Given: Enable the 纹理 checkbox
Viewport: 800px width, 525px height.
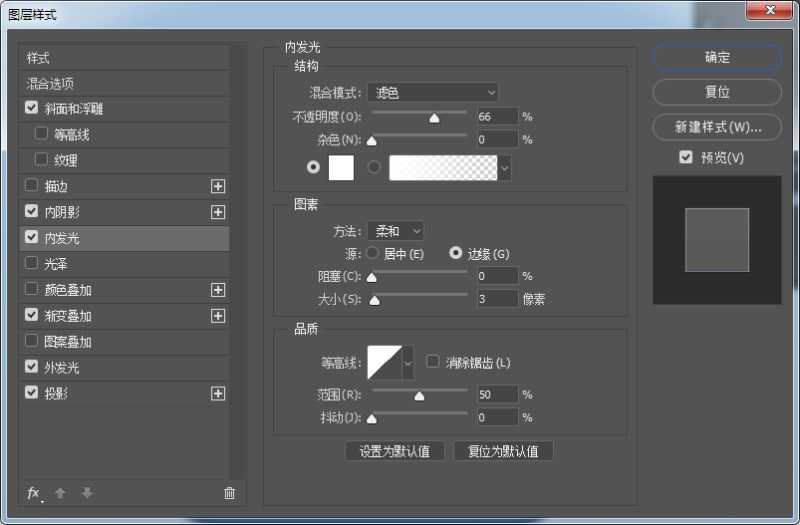Looking at the screenshot, I should click(41, 160).
